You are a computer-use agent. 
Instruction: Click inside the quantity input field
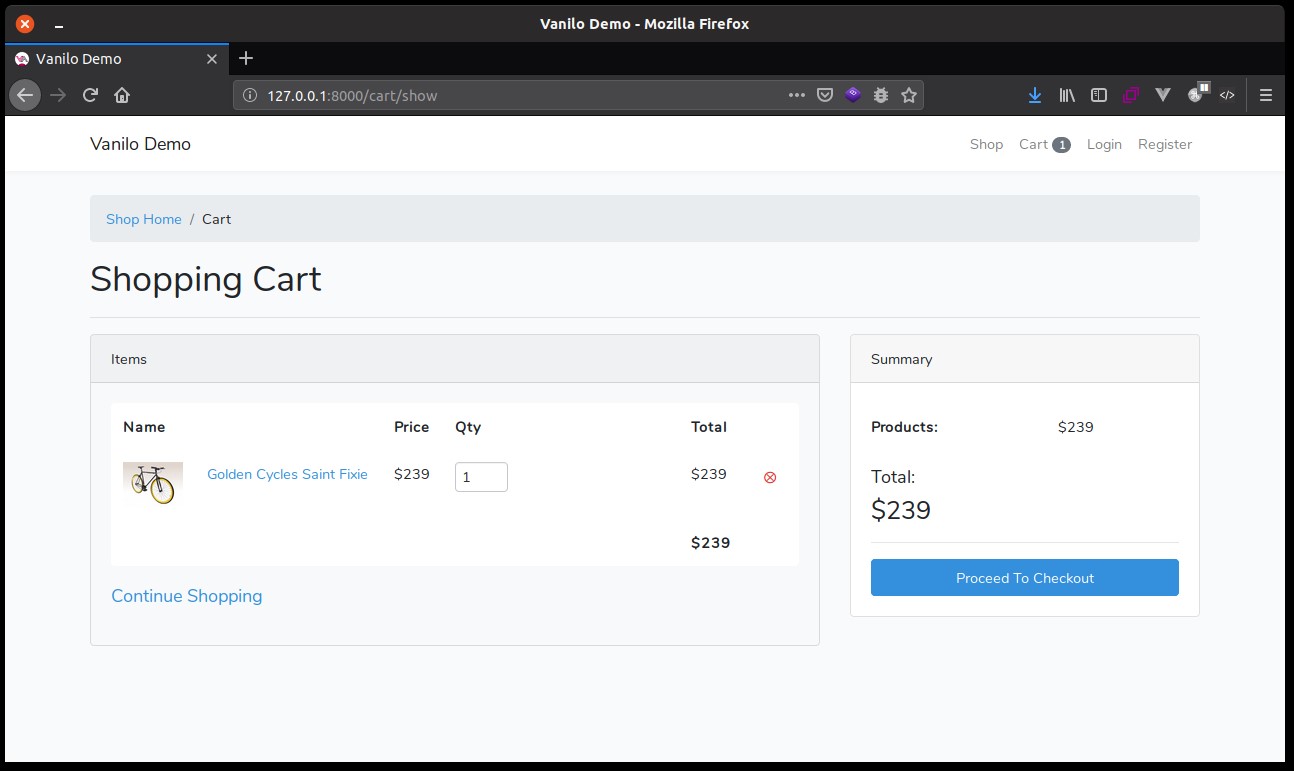pyautogui.click(x=481, y=477)
